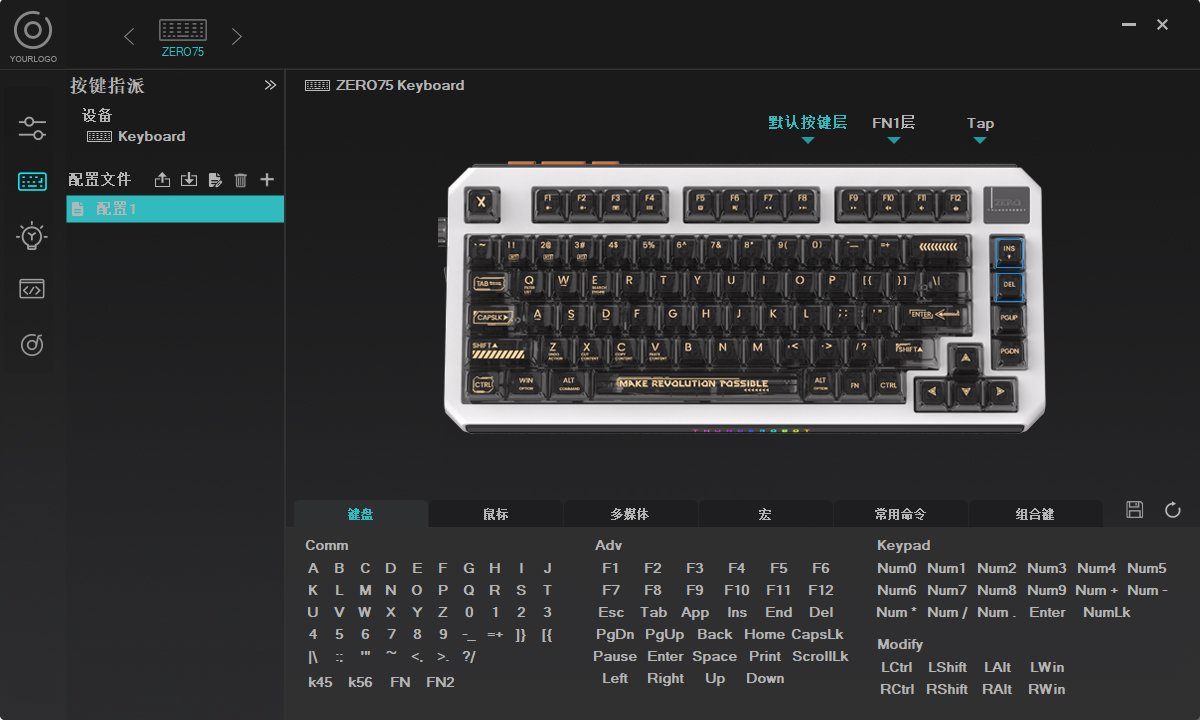
Task: Click the INS key on keyboard image
Action: click(1009, 251)
